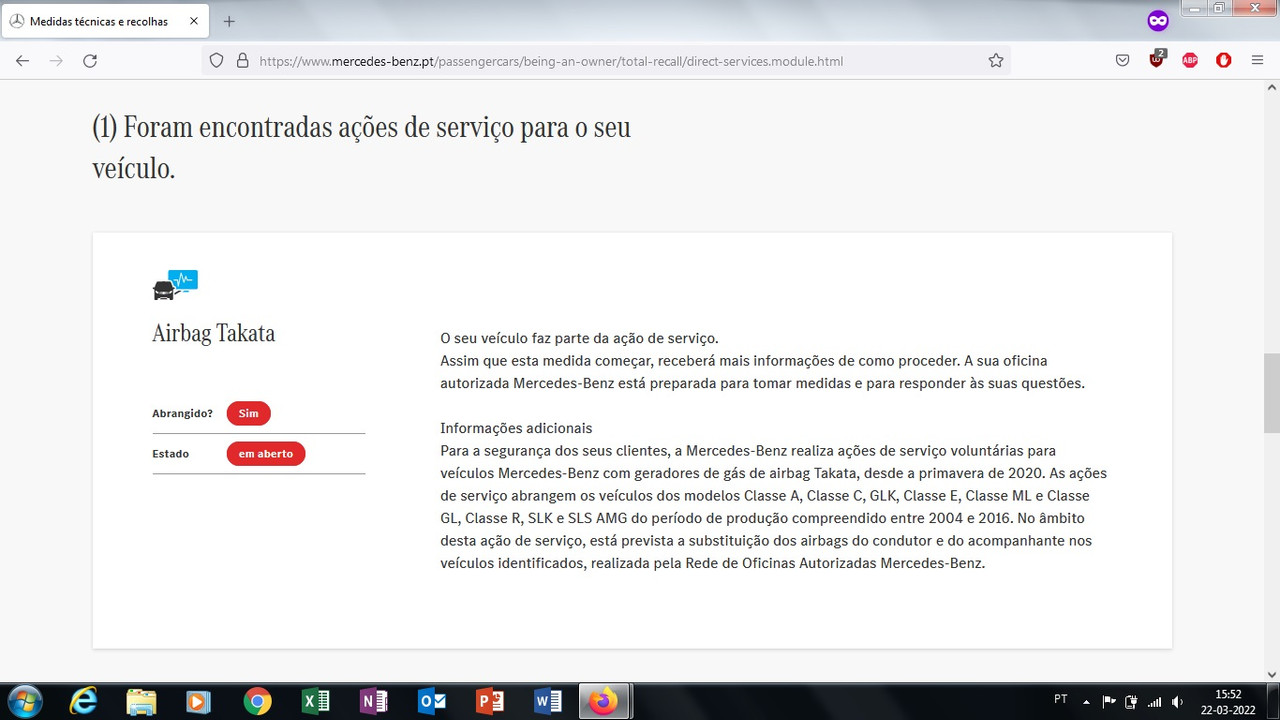Click the Estado label

(170, 453)
